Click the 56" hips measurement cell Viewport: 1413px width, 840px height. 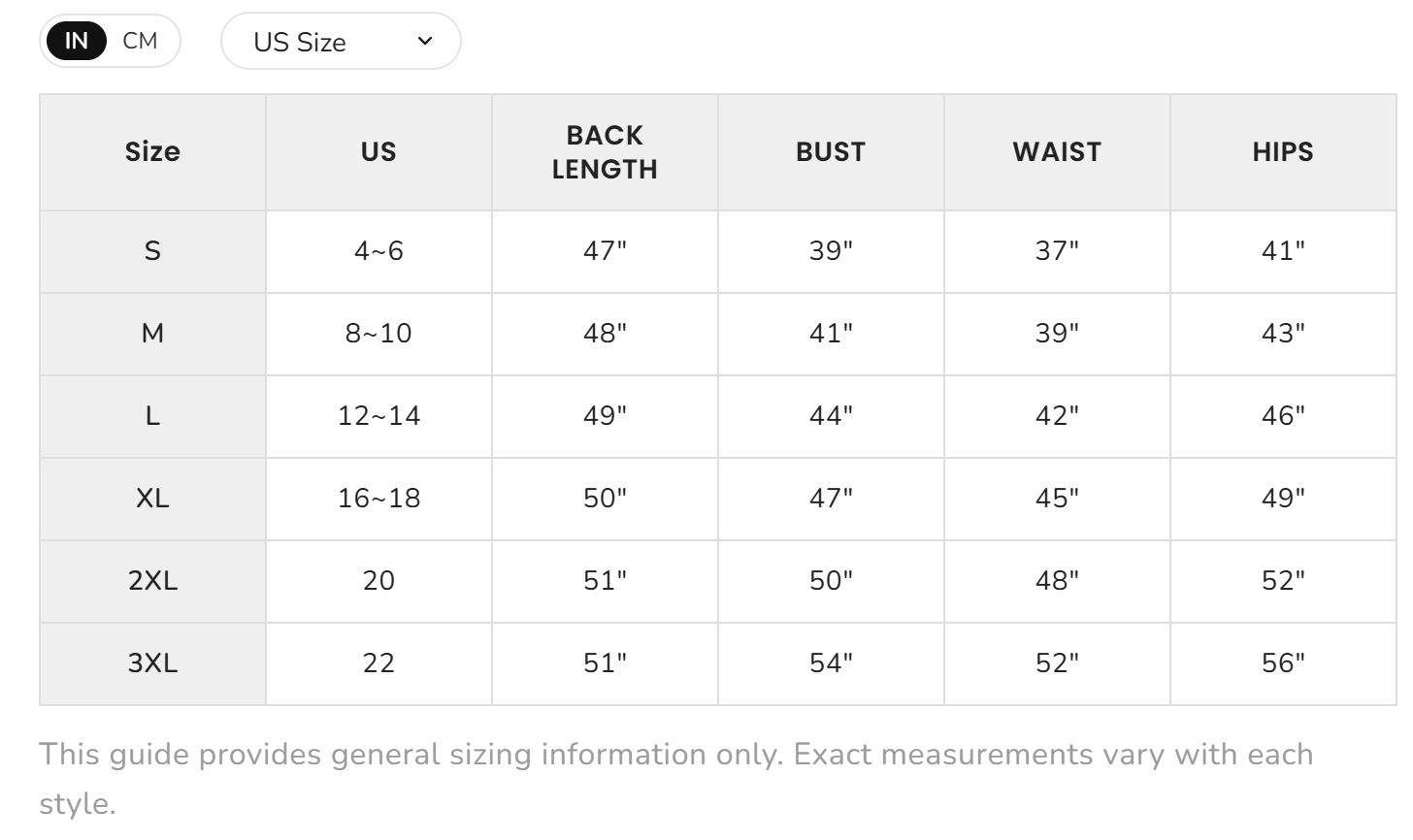tap(1283, 663)
